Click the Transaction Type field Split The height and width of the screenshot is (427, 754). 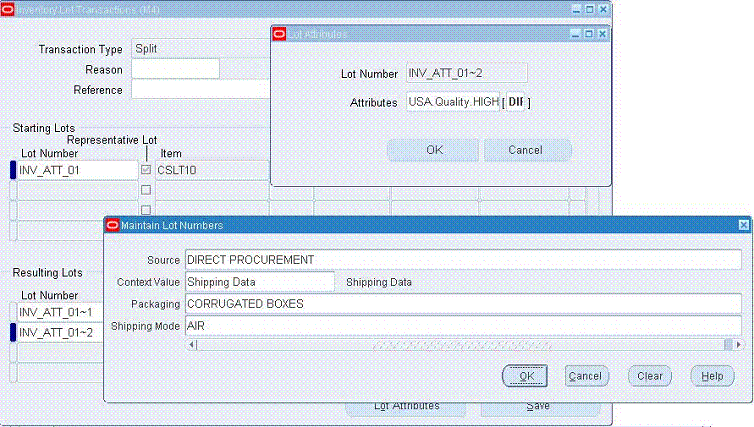point(201,49)
